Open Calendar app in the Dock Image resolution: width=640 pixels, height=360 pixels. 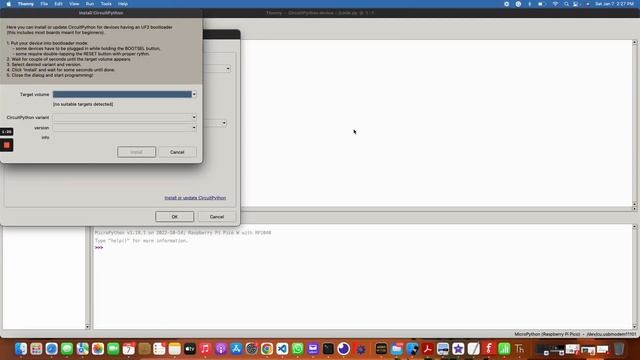point(129,349)
